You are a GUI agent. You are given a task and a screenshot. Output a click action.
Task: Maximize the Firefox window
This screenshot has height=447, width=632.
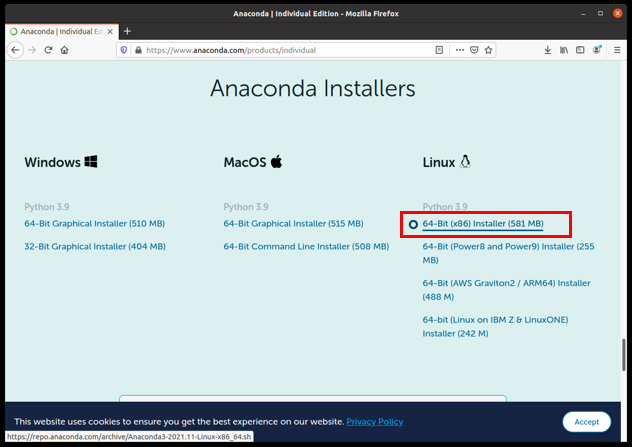click(x=600, y=13)
